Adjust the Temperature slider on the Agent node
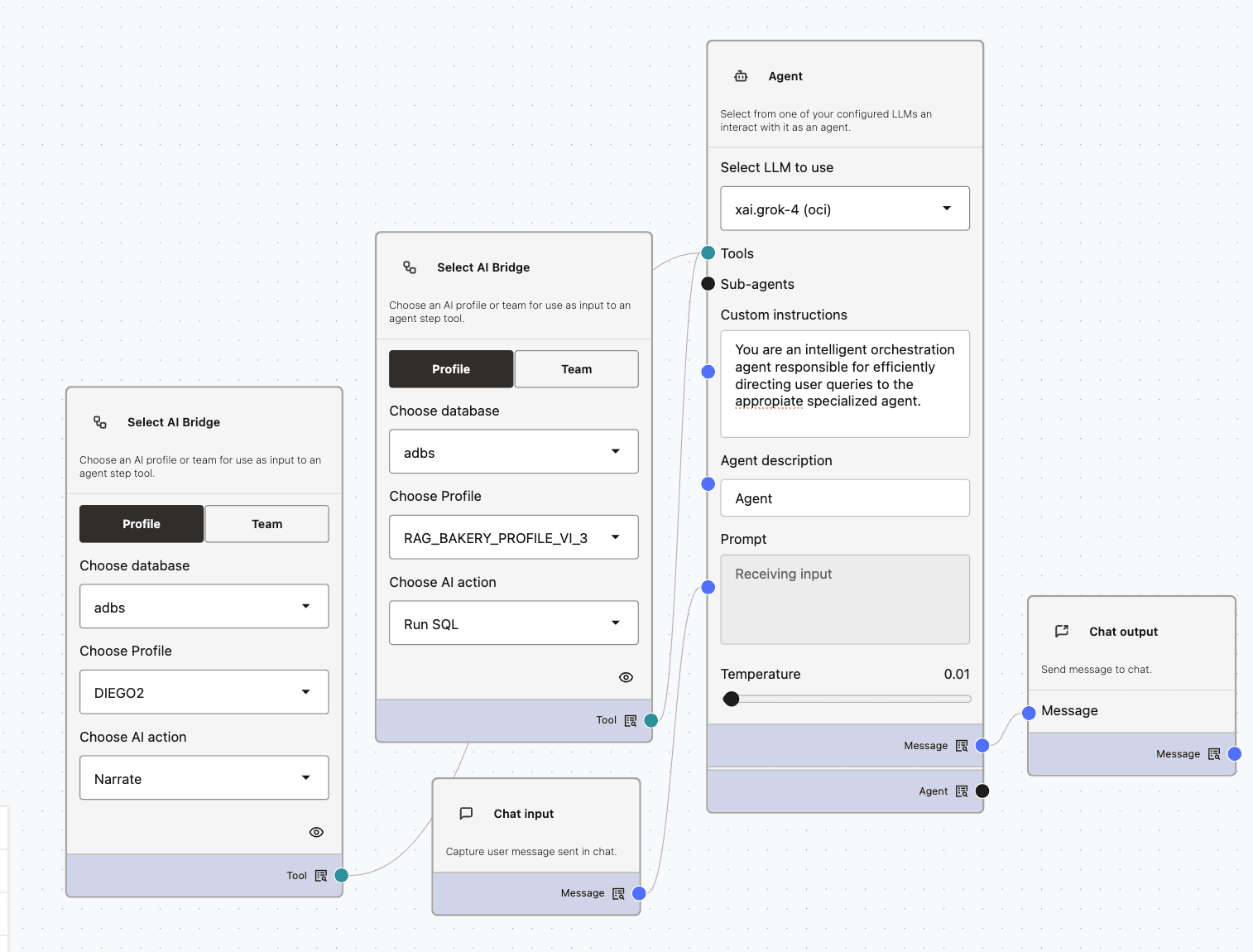 (x=731, y=699)
